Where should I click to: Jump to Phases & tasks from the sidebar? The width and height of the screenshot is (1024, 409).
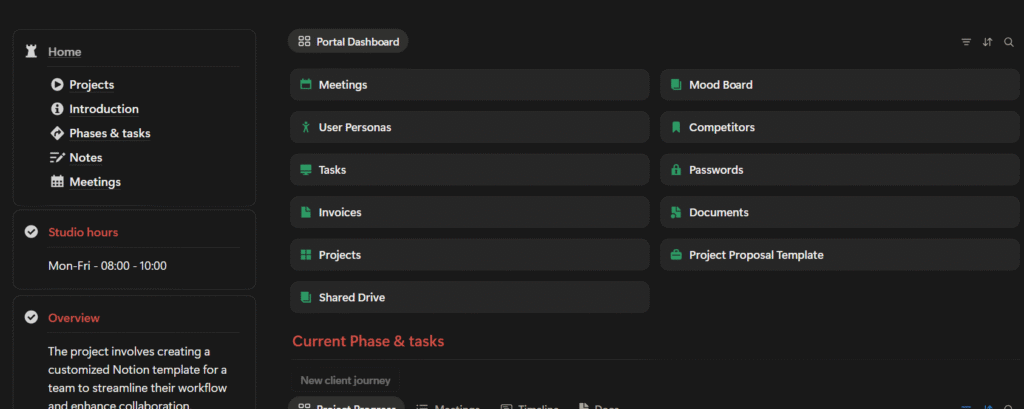(110, 133)
